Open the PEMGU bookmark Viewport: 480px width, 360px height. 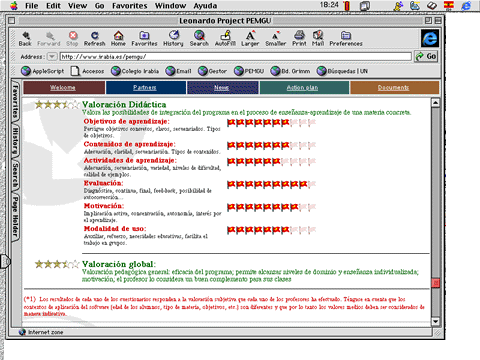click(249, 71)
